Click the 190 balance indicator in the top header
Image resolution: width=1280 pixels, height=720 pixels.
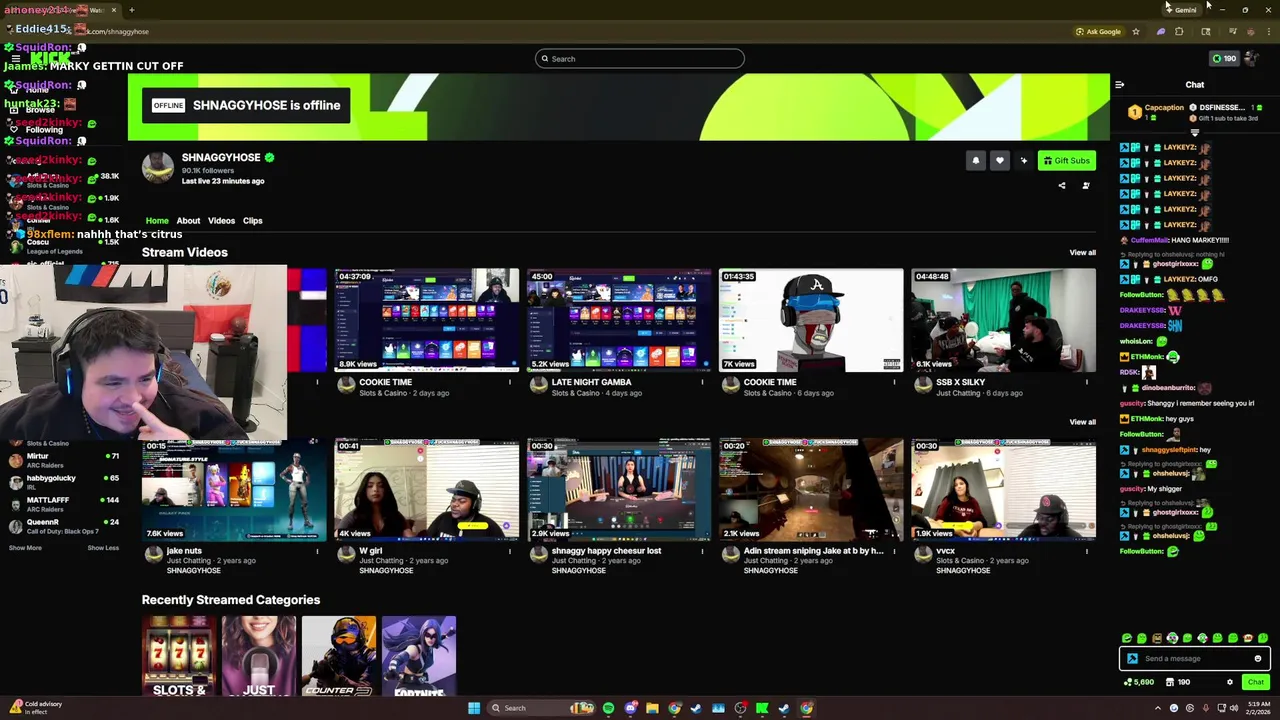tap(1224, 58)
